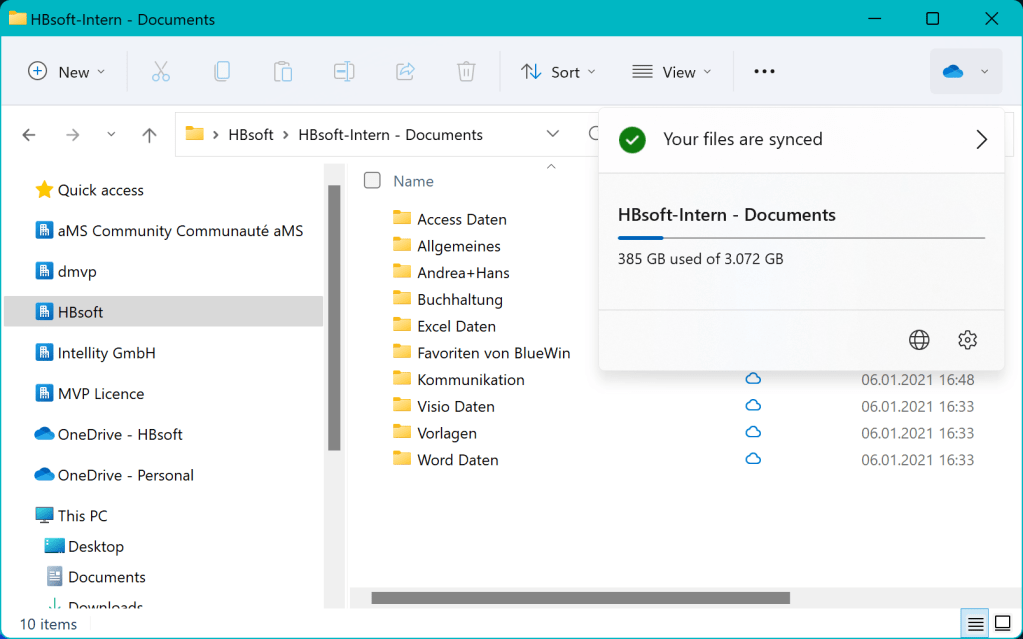Image resolution: width=1023 pixels, height=639 pixels.
Task: Open the See more ellipsis menu
Action: click(764, 71)
